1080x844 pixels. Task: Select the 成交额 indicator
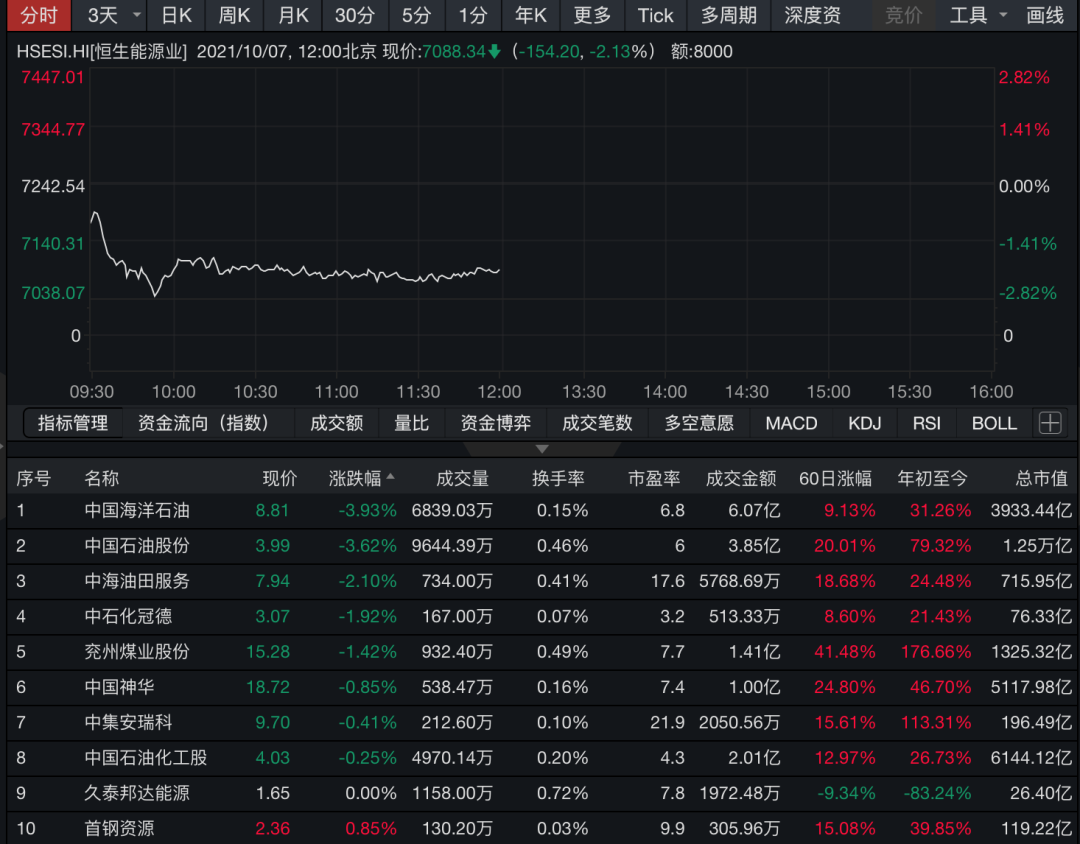pyautogui.click(x=336, y=423)
